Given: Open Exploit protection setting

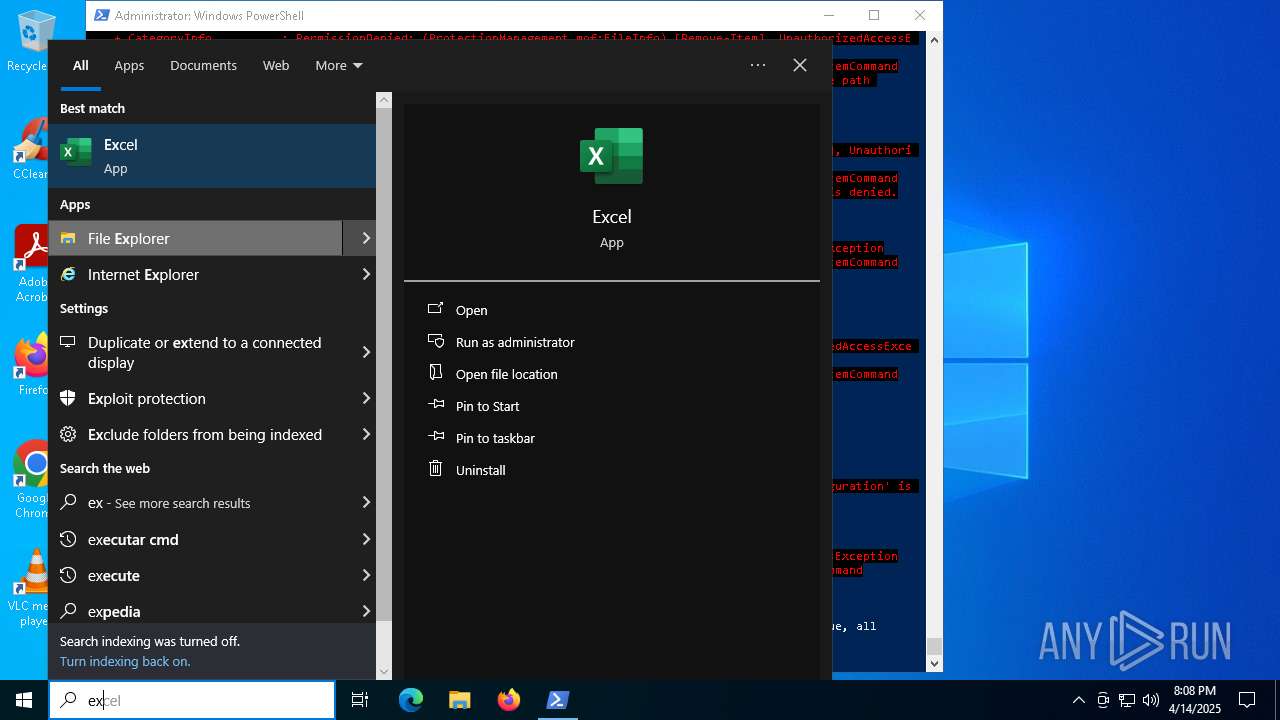Looking at the screenshot, I should point(196,398).
